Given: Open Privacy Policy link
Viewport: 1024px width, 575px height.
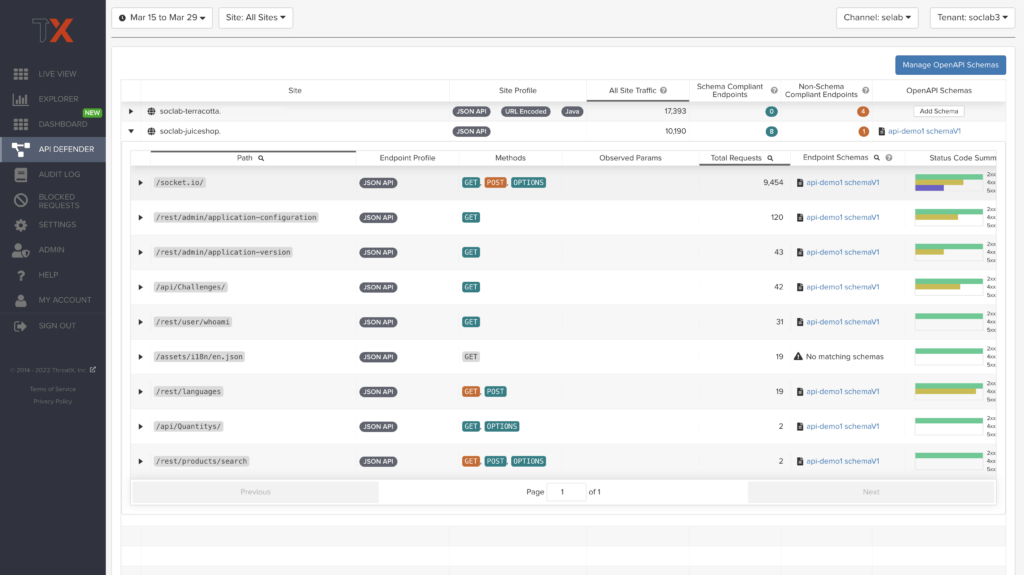Looking at the screenshot, I should point(53,402).
